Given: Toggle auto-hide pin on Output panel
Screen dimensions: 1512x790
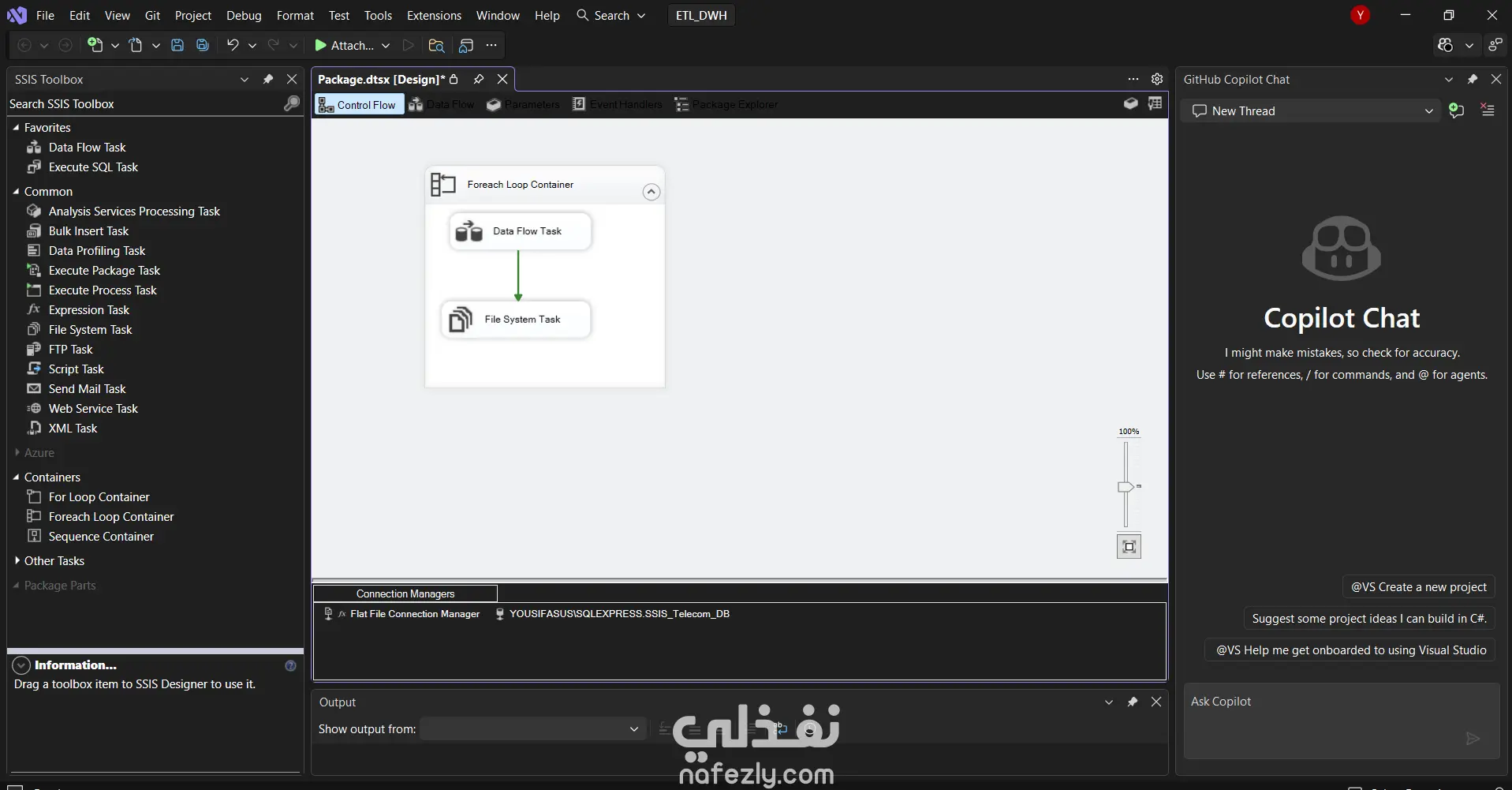Looking at the screenshot, I should [x=1133, y=702].
